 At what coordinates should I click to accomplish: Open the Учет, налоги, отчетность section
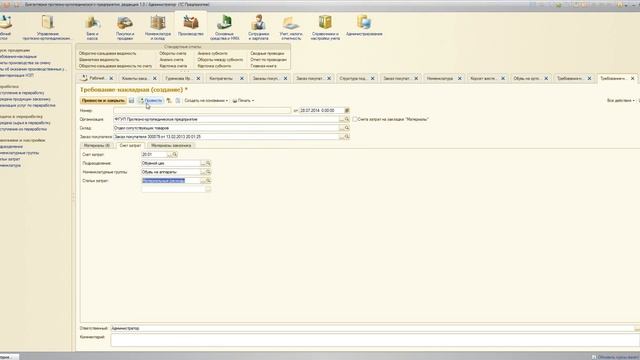click(291, 27)
